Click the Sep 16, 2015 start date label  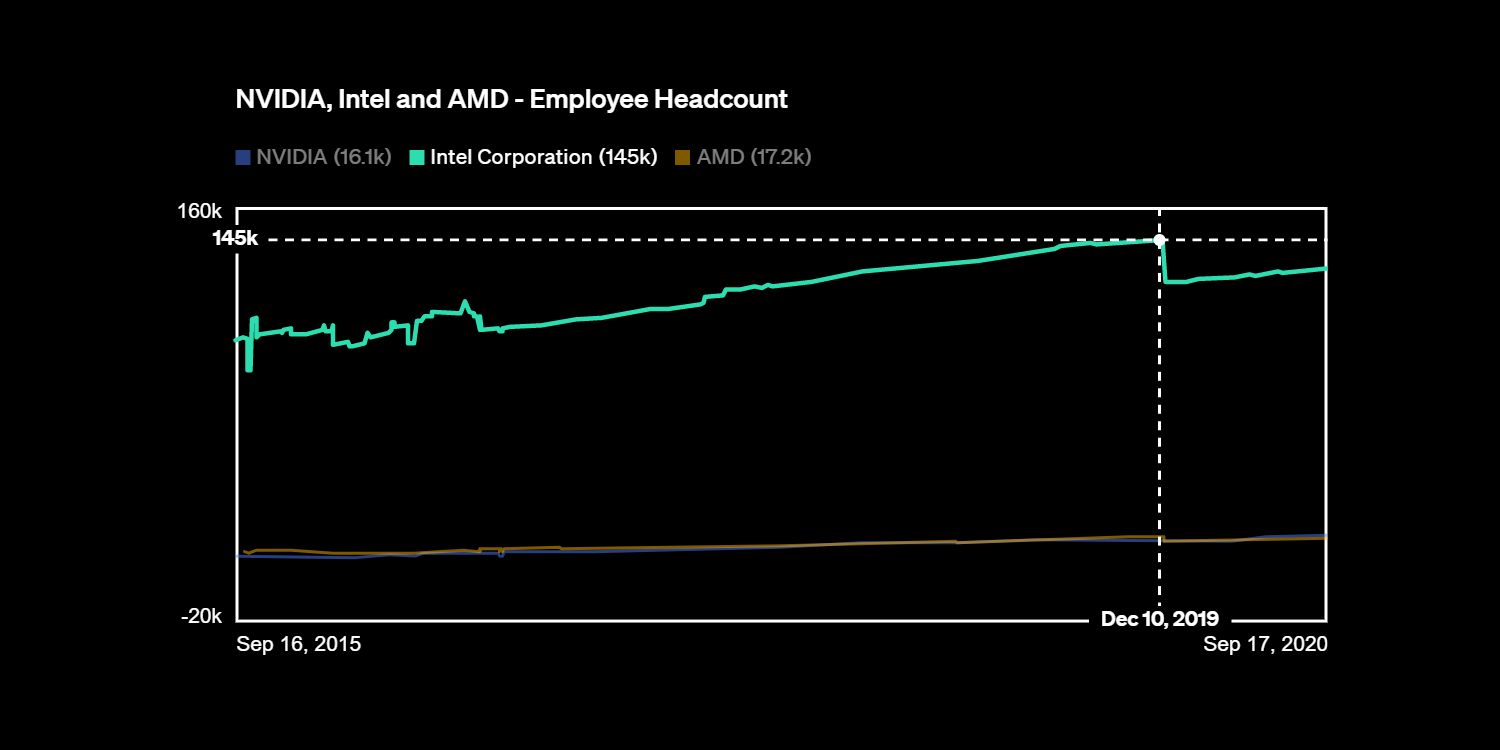tap(297, 644)
